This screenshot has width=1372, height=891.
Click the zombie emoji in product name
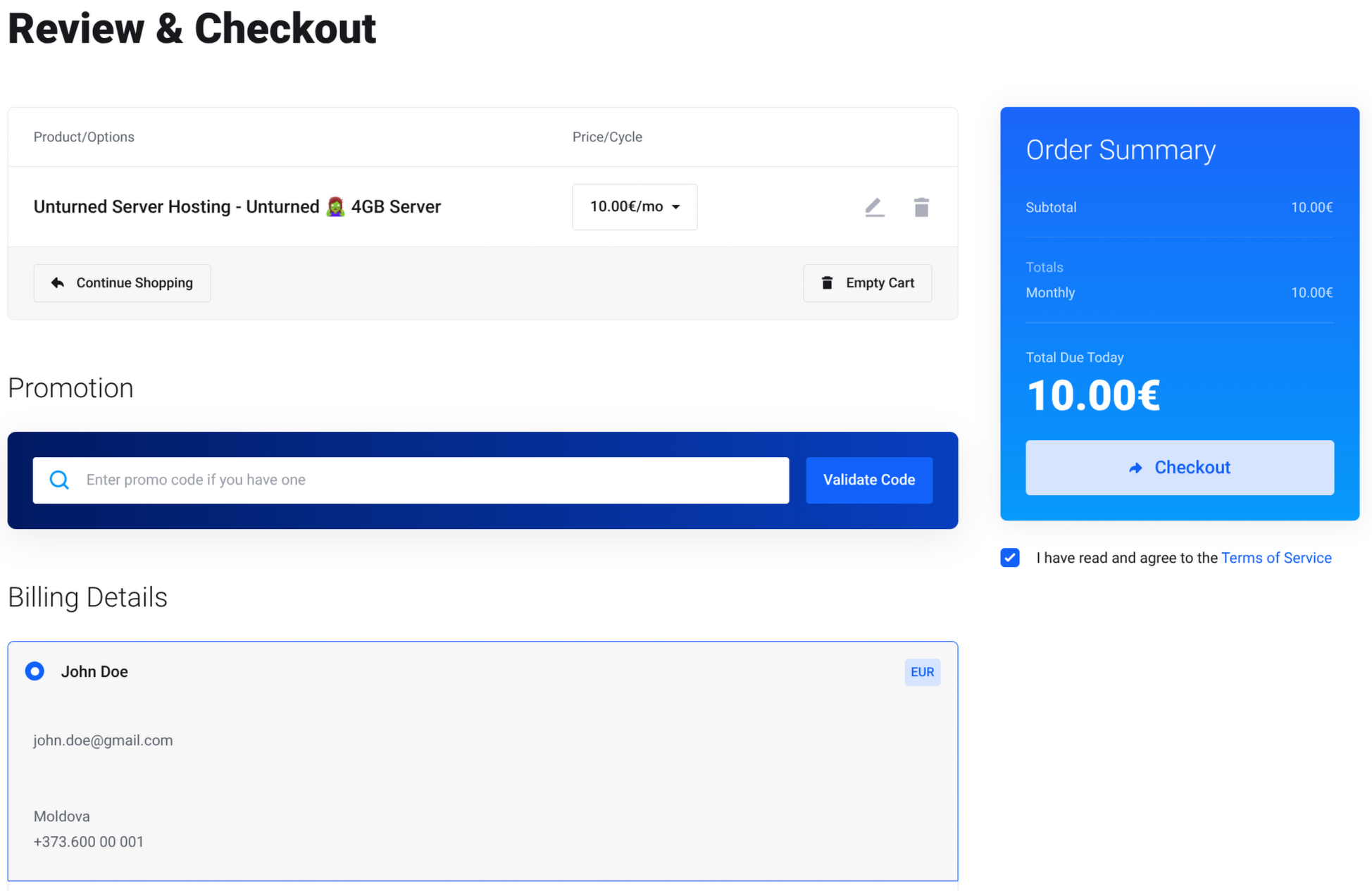335,206
